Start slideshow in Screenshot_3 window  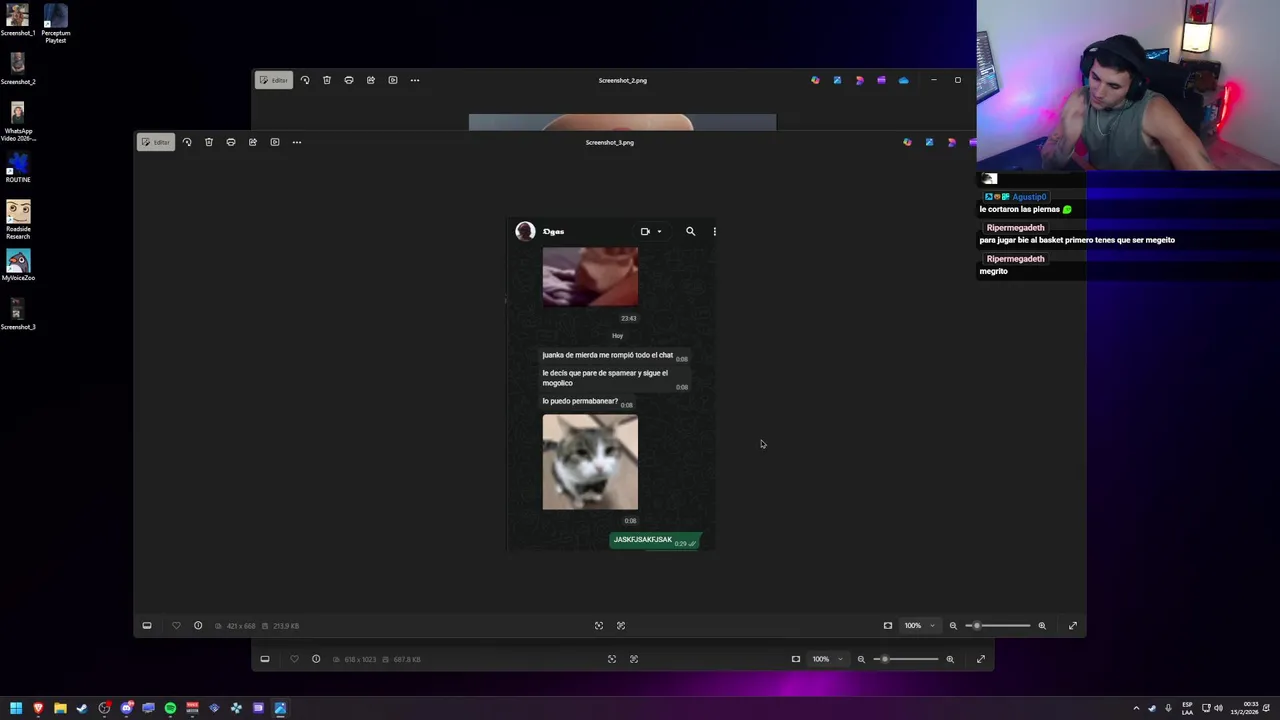pos(275,142)
